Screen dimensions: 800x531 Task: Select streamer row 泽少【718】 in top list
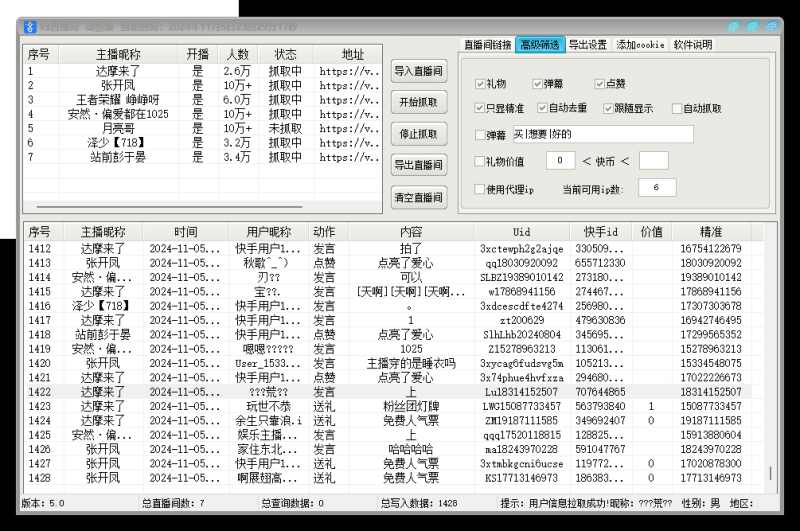(x=203, y=142)
